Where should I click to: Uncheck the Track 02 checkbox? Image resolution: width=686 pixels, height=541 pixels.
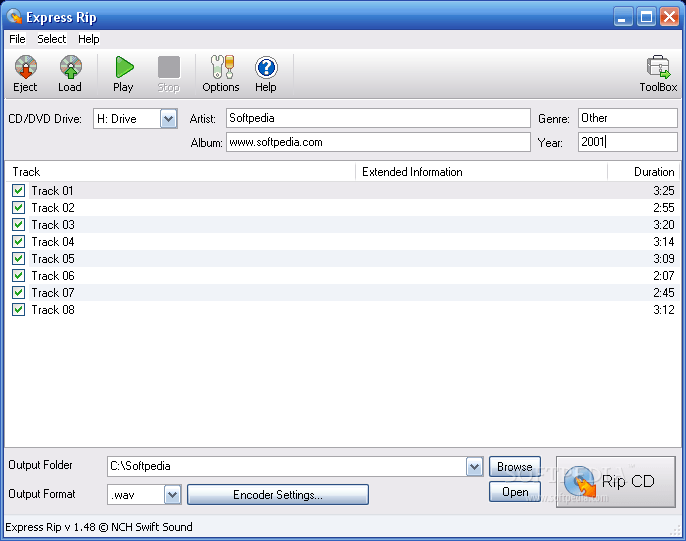tap(18, 208)
